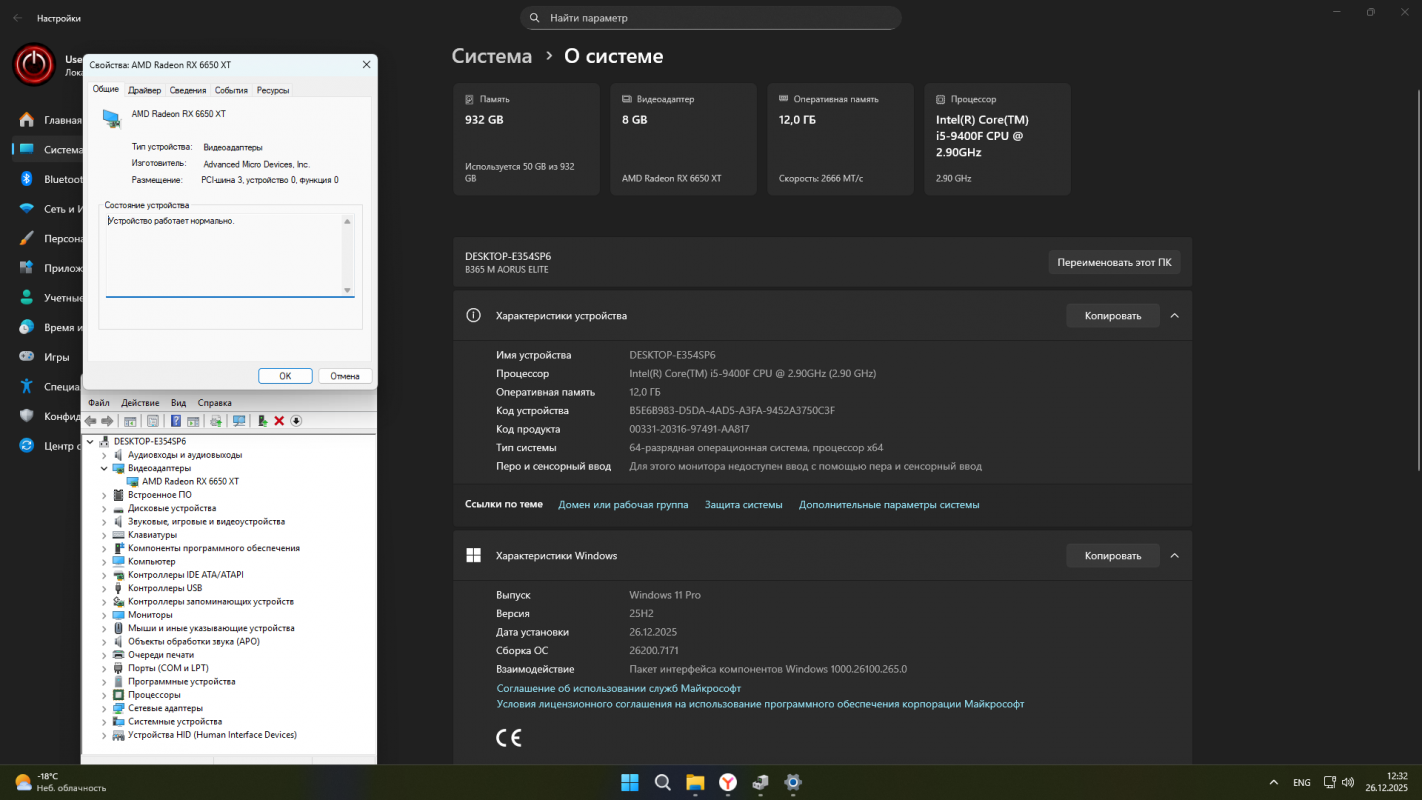Click the Properties toolbar icon
The image size is (1422, 800).
[x=153, y=421]
